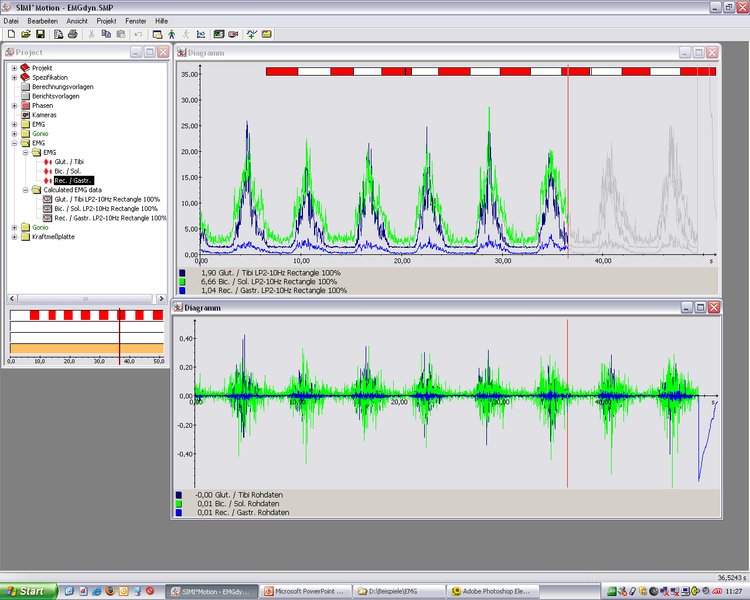This screenshot has height=600, width=750.
Task: Open the Fenster menu
Action: 135,20
